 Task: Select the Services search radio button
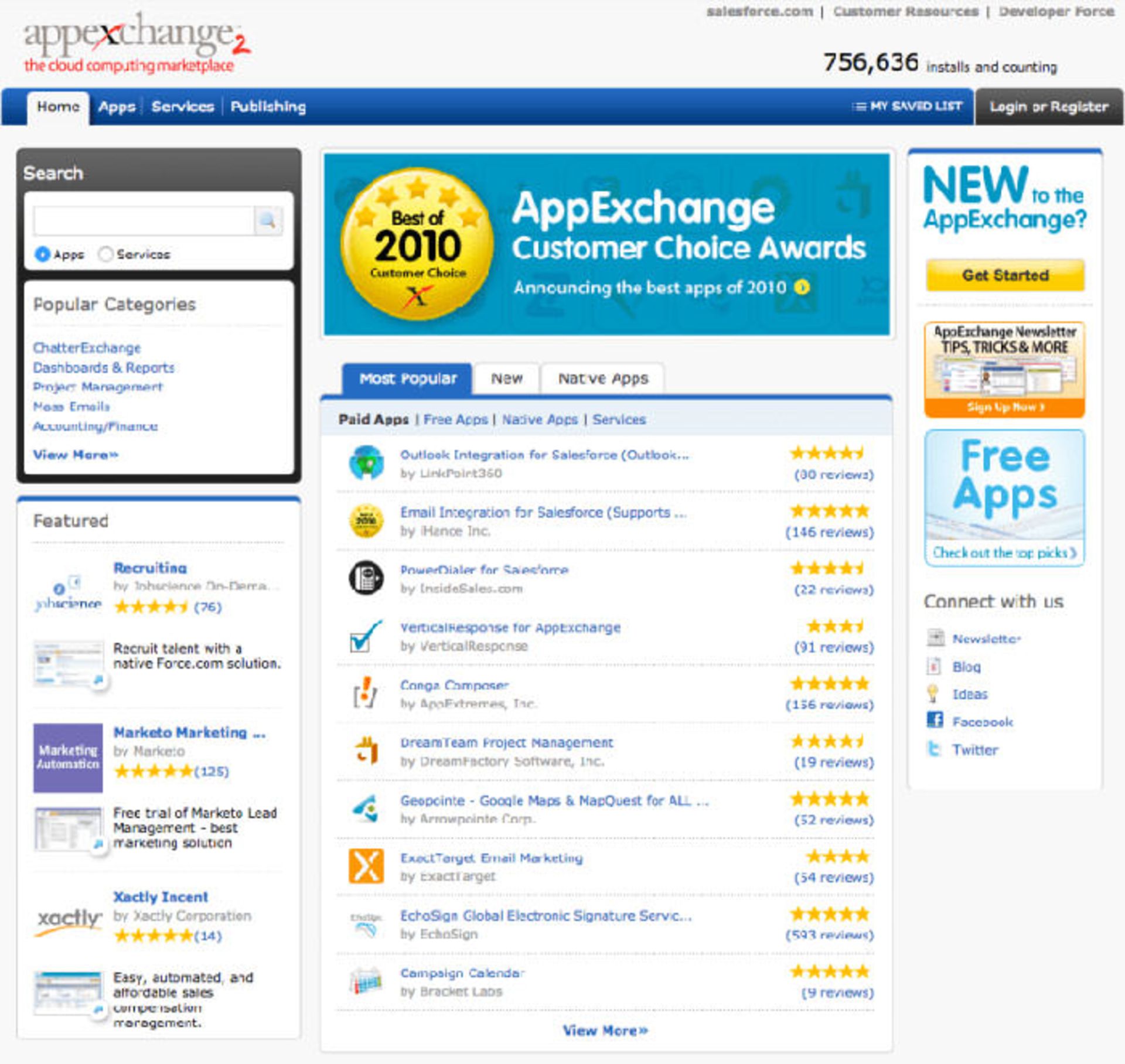[105, 254]
